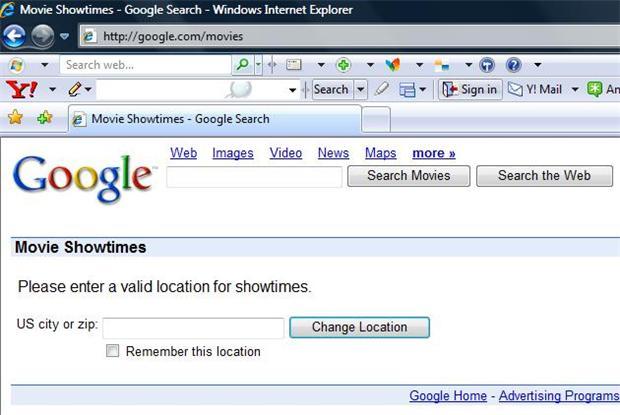
Task: Click the Yahoo pop-up blocker window icon
Action: [x=407, y=90]
